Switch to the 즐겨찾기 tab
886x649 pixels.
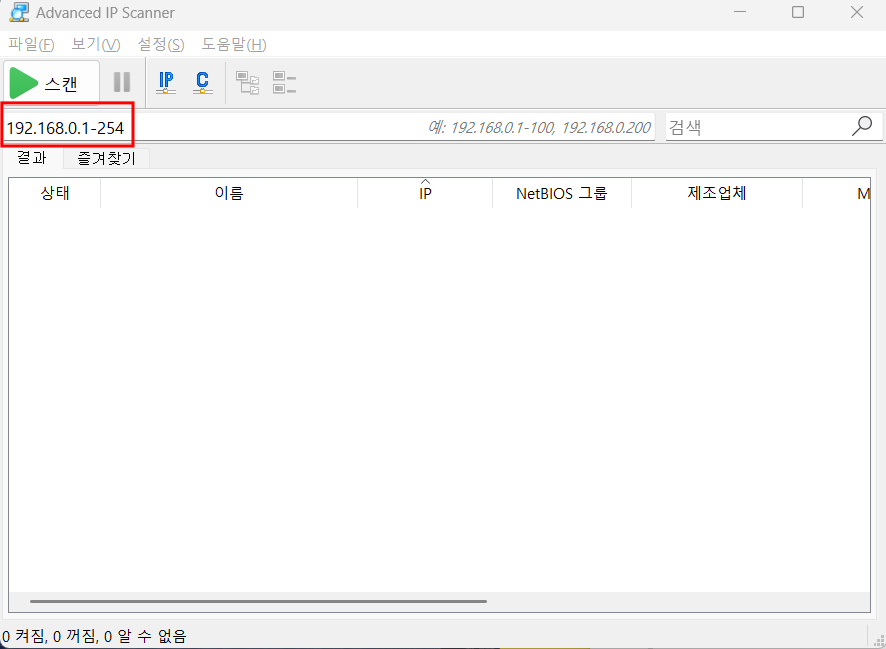tap(106, 158)
